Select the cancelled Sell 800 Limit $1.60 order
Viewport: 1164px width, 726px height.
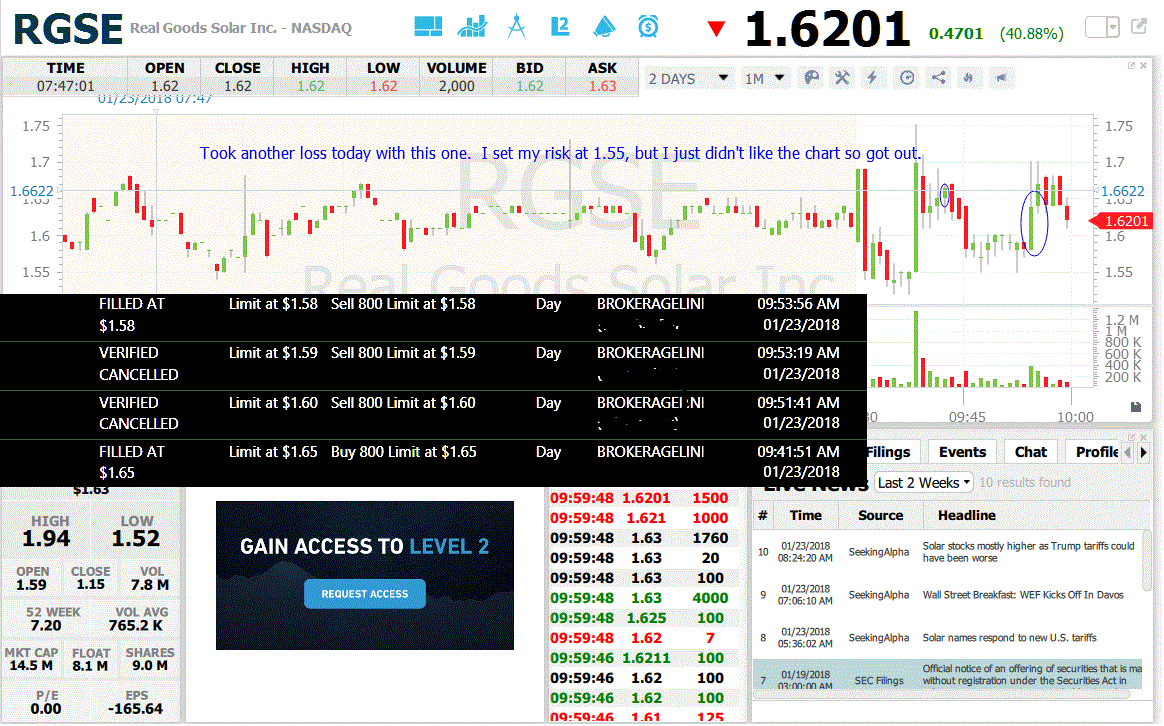(x=434, y=413)
